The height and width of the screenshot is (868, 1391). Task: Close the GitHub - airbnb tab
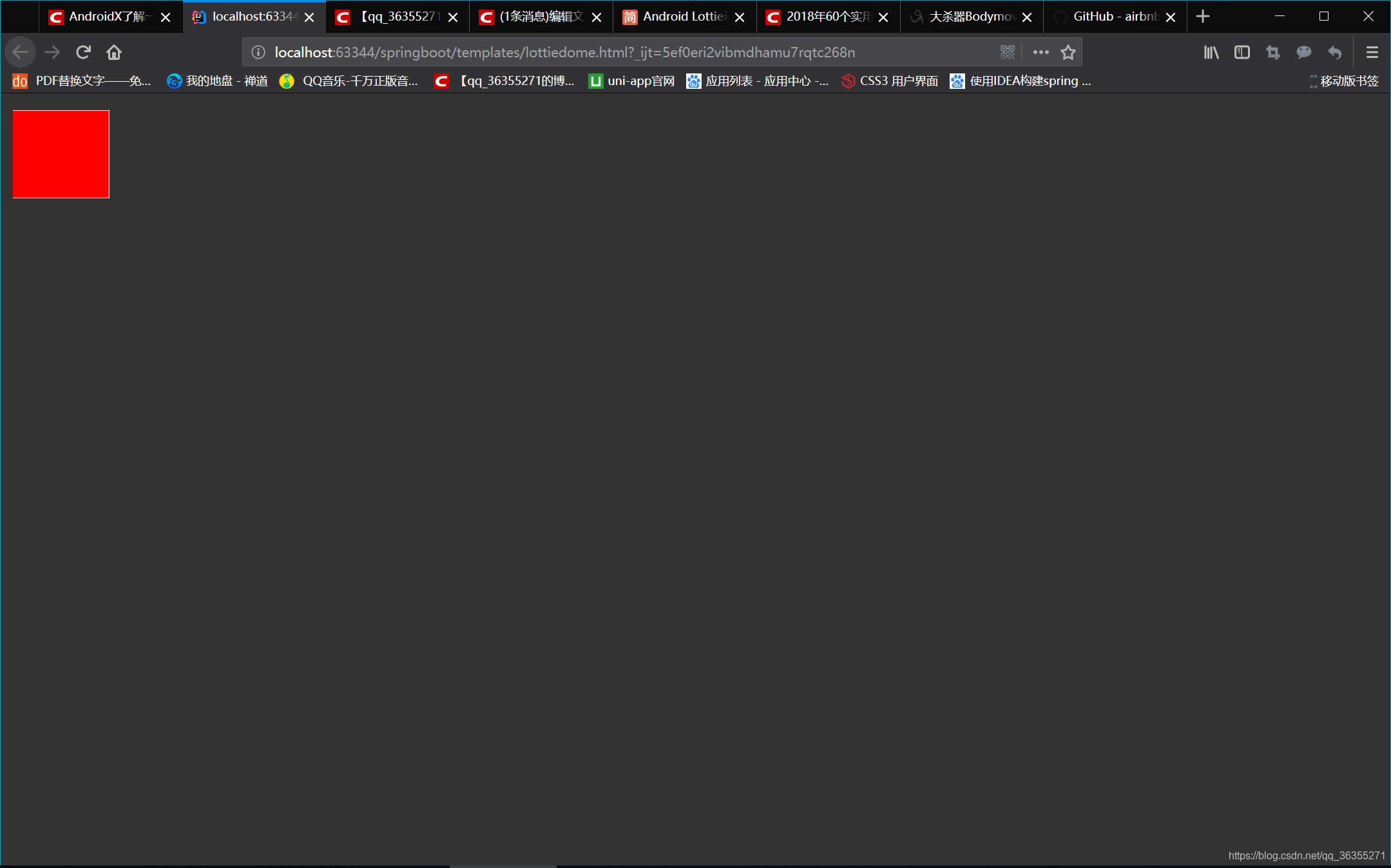pos(1171,17)
